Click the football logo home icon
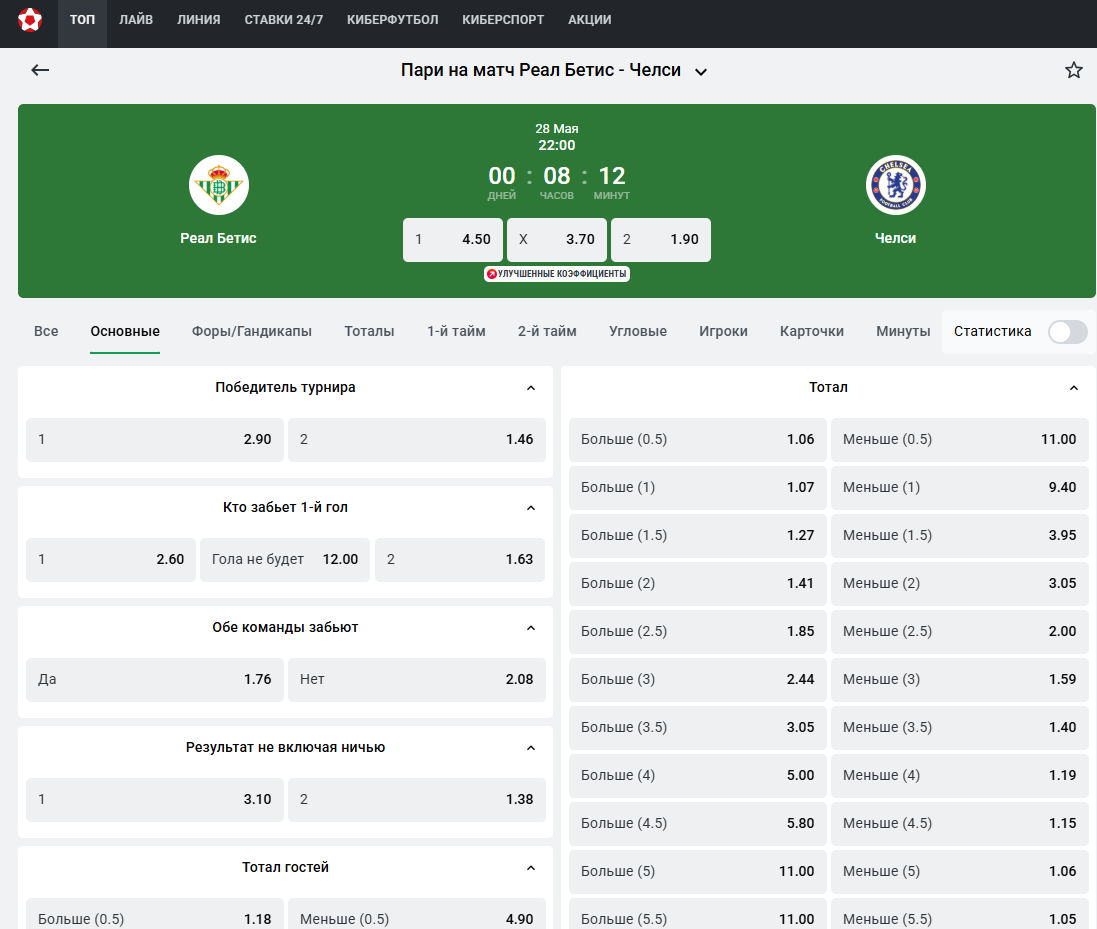 (x=30, y=20)
